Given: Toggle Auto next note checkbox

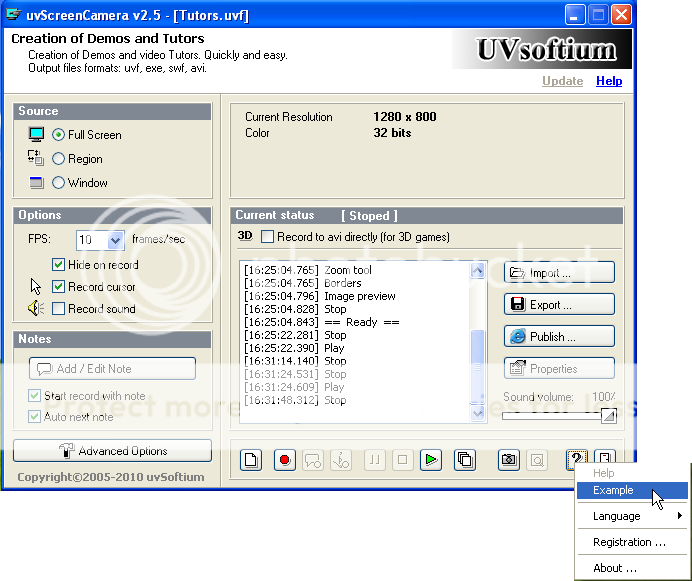Looking at the screenshot, I should (34, 416).
